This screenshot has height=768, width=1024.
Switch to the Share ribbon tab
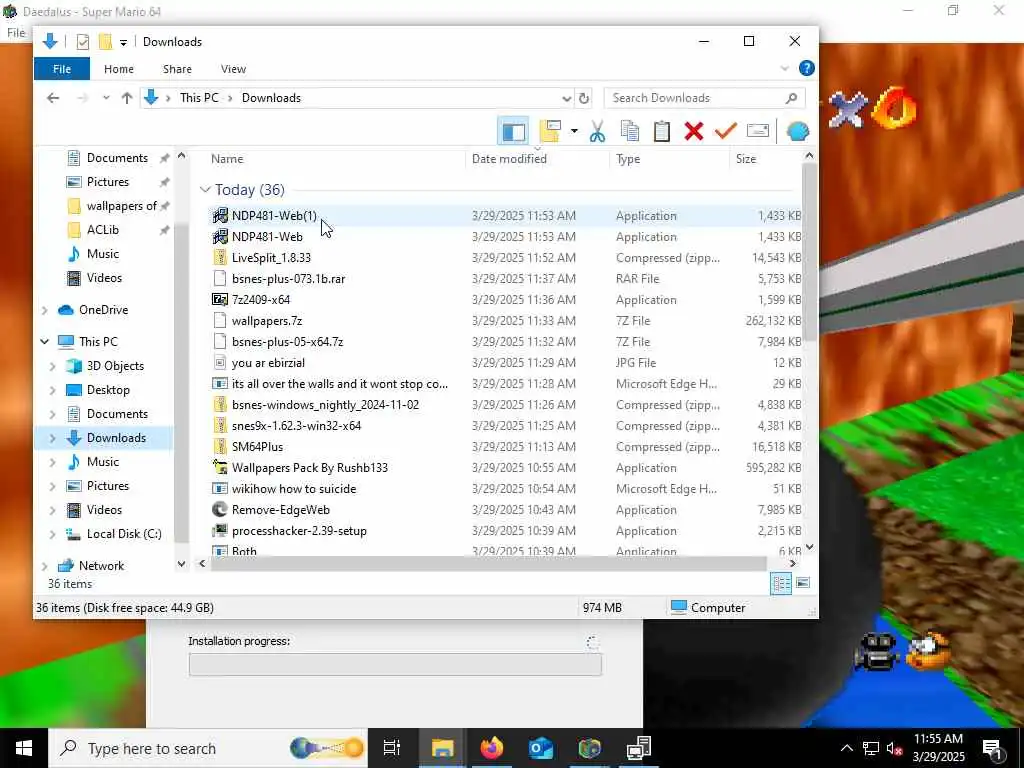[x=177, y=69]
